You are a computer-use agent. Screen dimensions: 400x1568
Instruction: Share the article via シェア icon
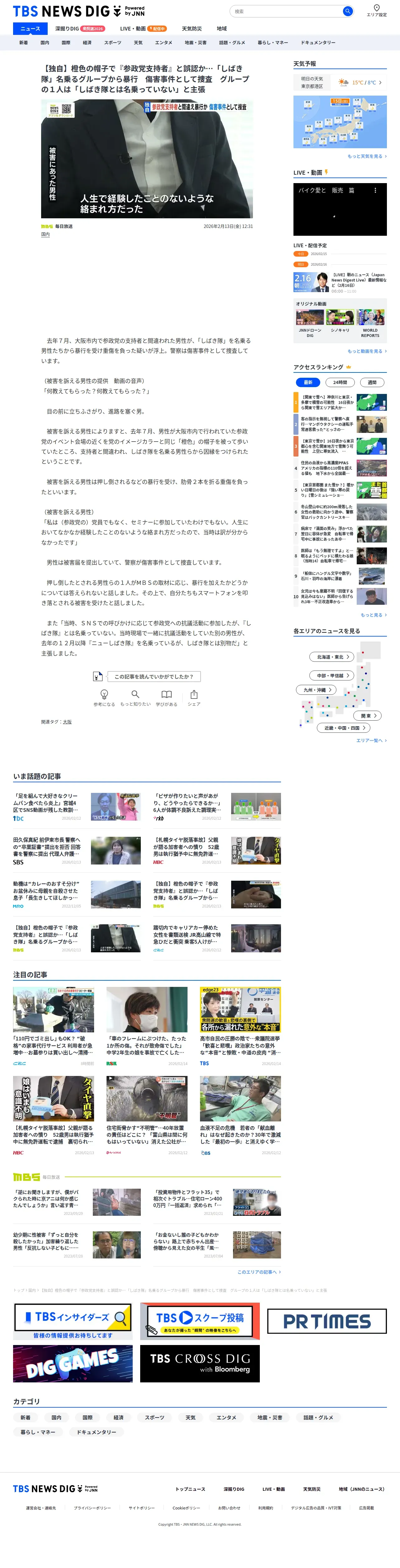tap(193, 698)
